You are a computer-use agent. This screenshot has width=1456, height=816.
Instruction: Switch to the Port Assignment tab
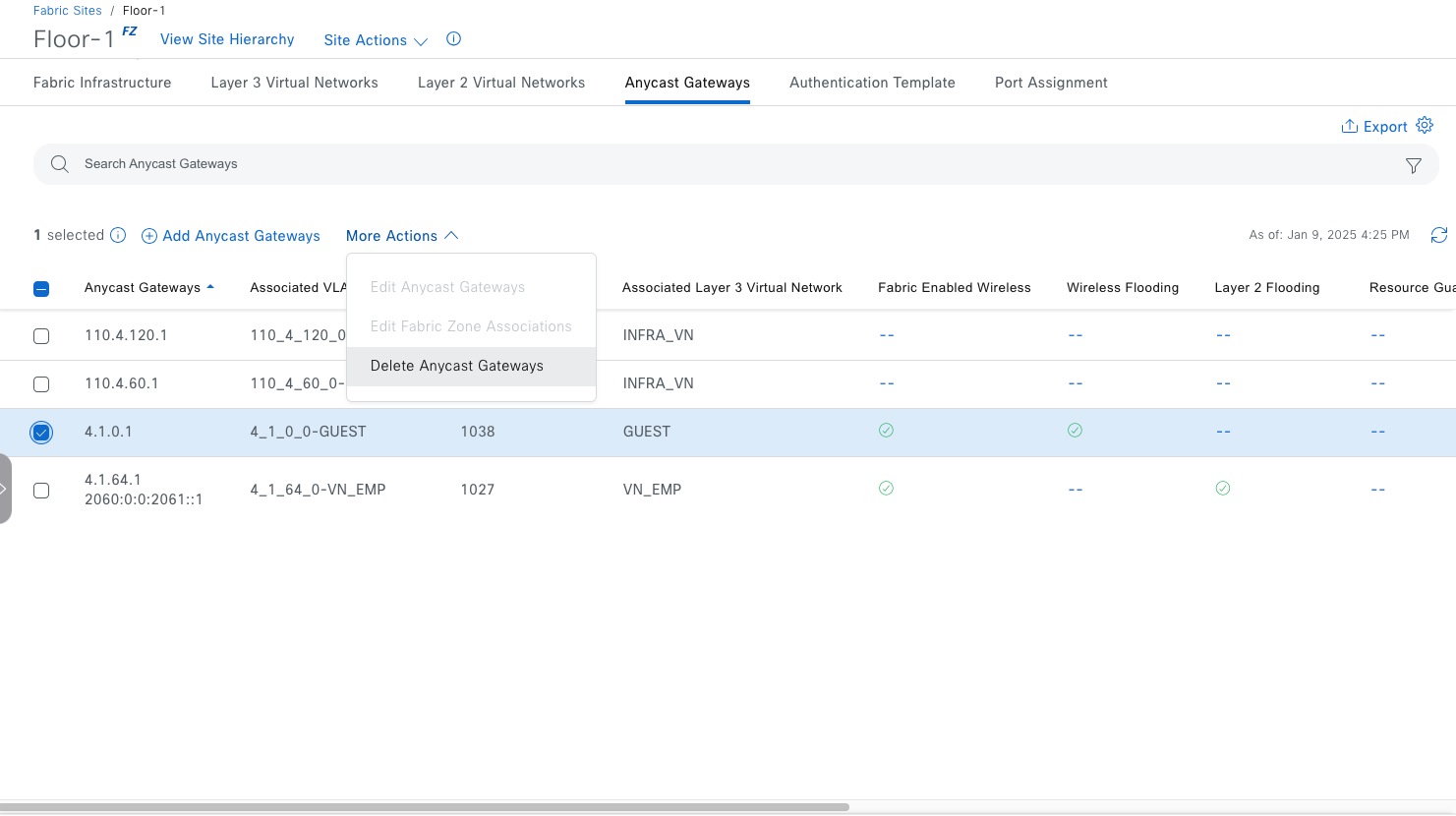point(1050,83)
